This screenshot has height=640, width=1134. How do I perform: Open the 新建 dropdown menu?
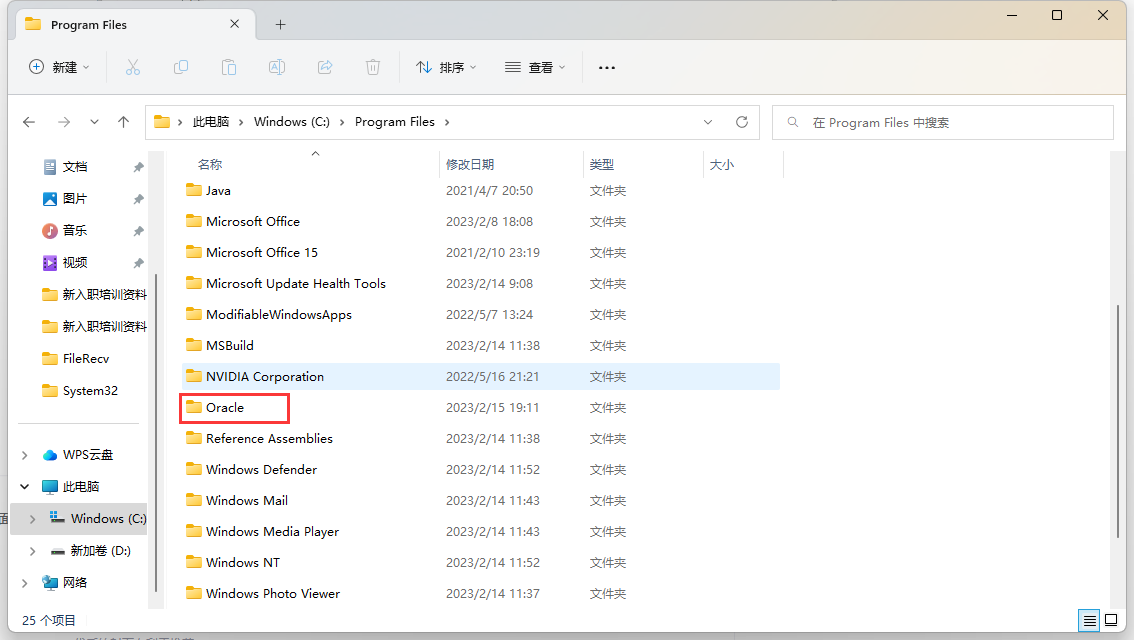[59, 67]
